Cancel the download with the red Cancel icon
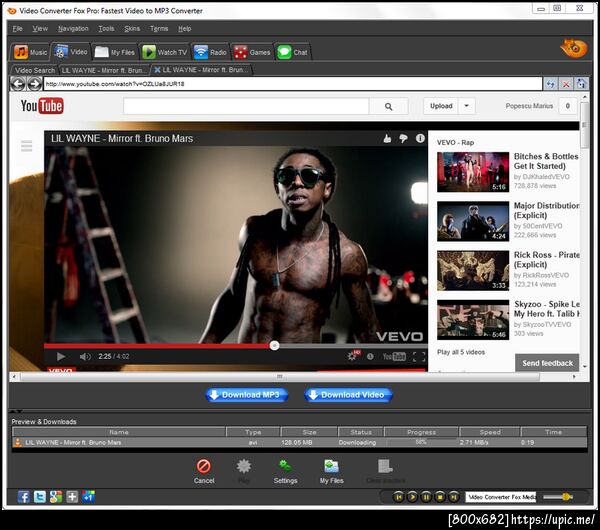This screenshot has width=600, height=530. (x=204, y=471)
